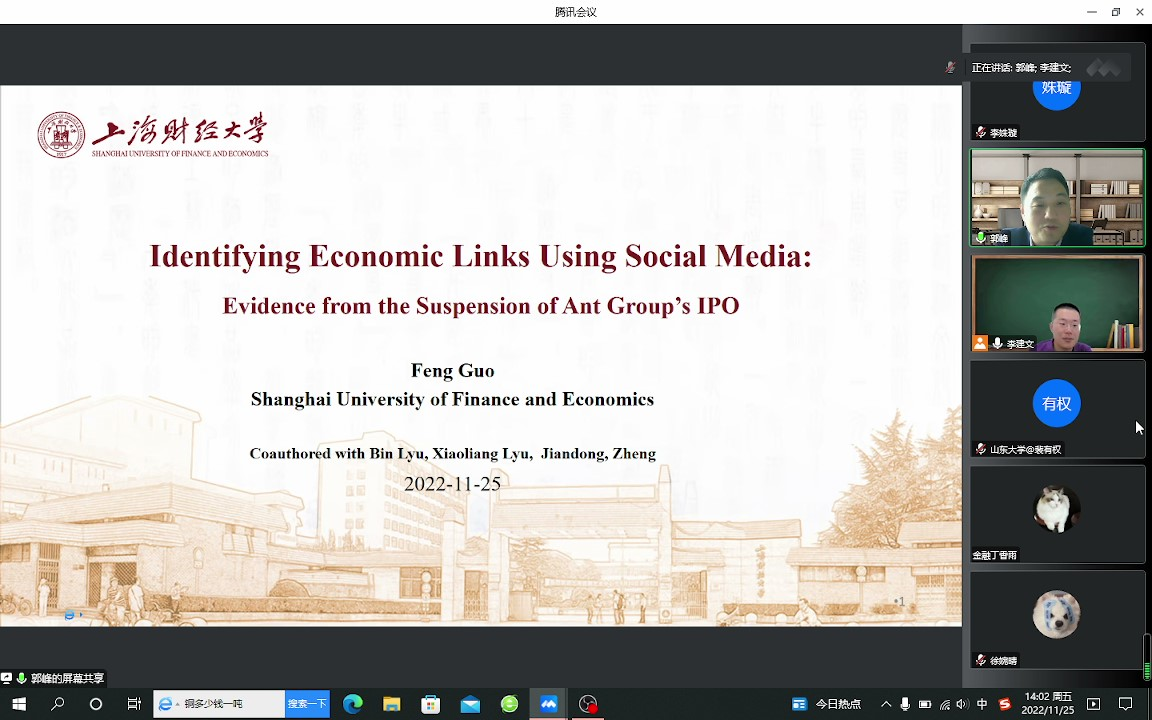Click the tray microphone status icon
Image resolution: width=1152 pixels, height=720 pixels.
(905, 704)
